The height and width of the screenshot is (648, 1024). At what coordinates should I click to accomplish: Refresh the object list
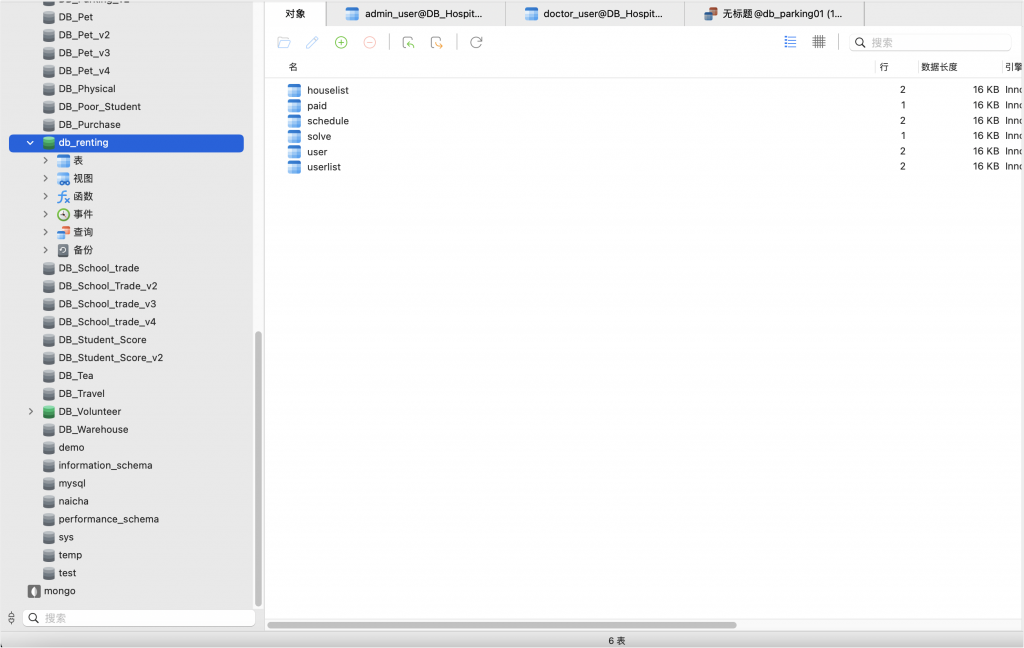point(476,43)
